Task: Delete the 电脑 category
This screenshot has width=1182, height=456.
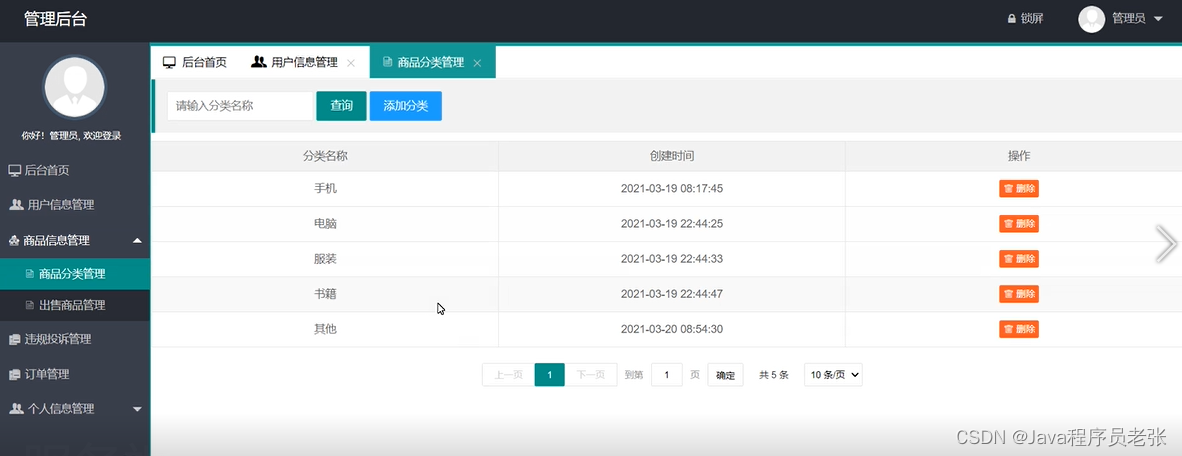Action: (1019, 224)
